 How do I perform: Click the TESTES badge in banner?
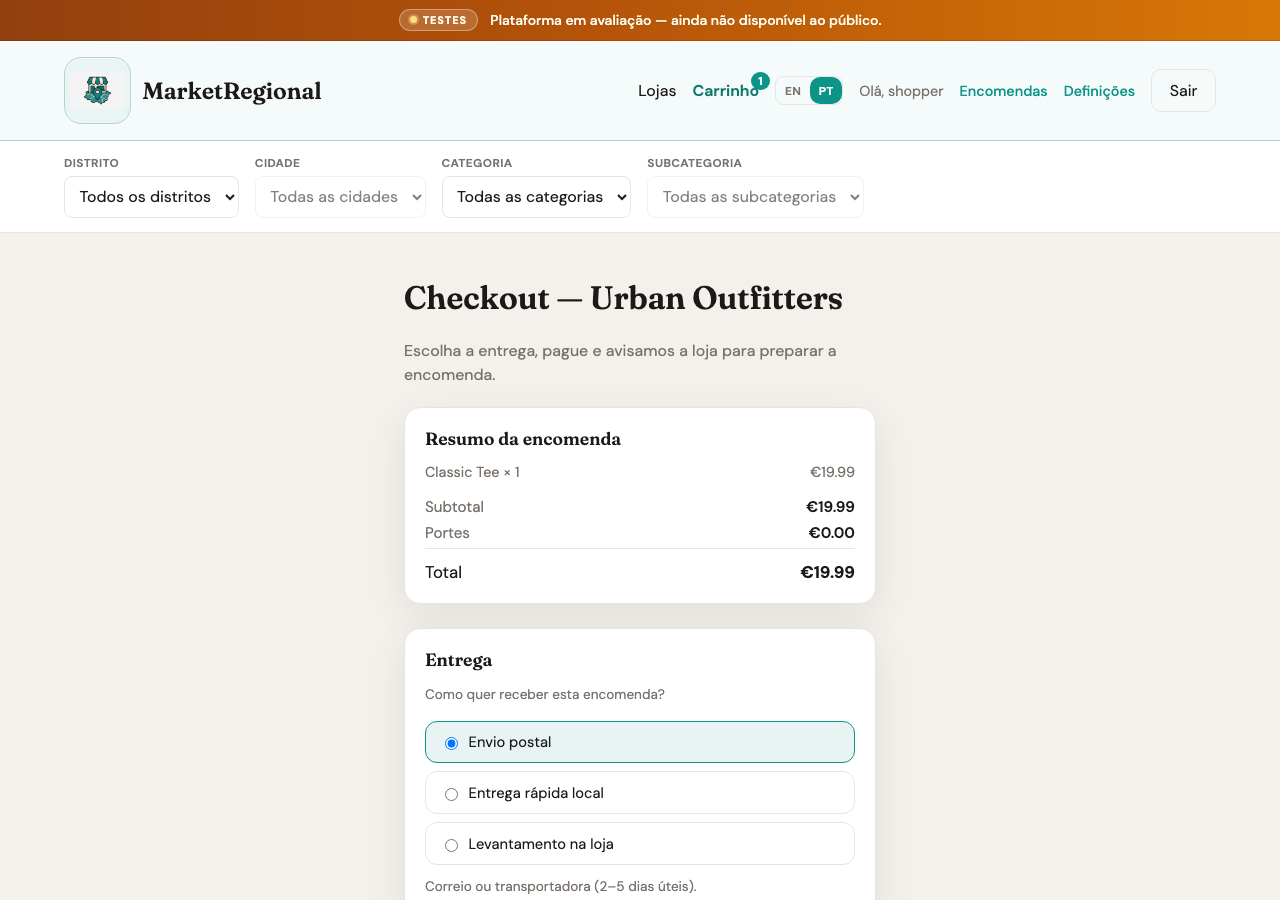click(x=438, y=20)
